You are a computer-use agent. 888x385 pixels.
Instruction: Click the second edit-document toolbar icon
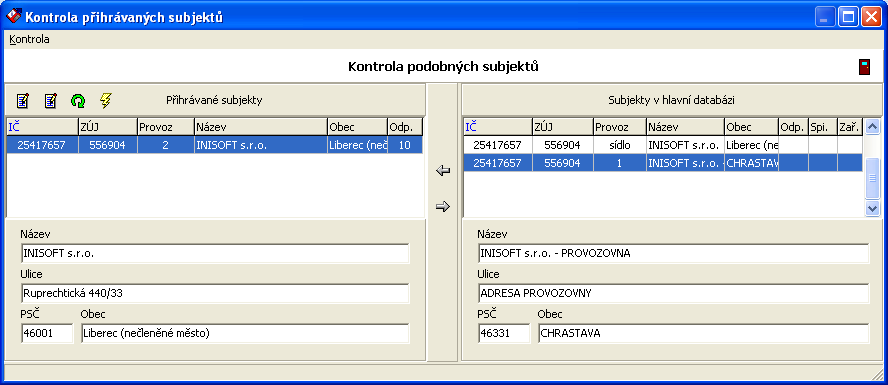[x=50, y=101]
